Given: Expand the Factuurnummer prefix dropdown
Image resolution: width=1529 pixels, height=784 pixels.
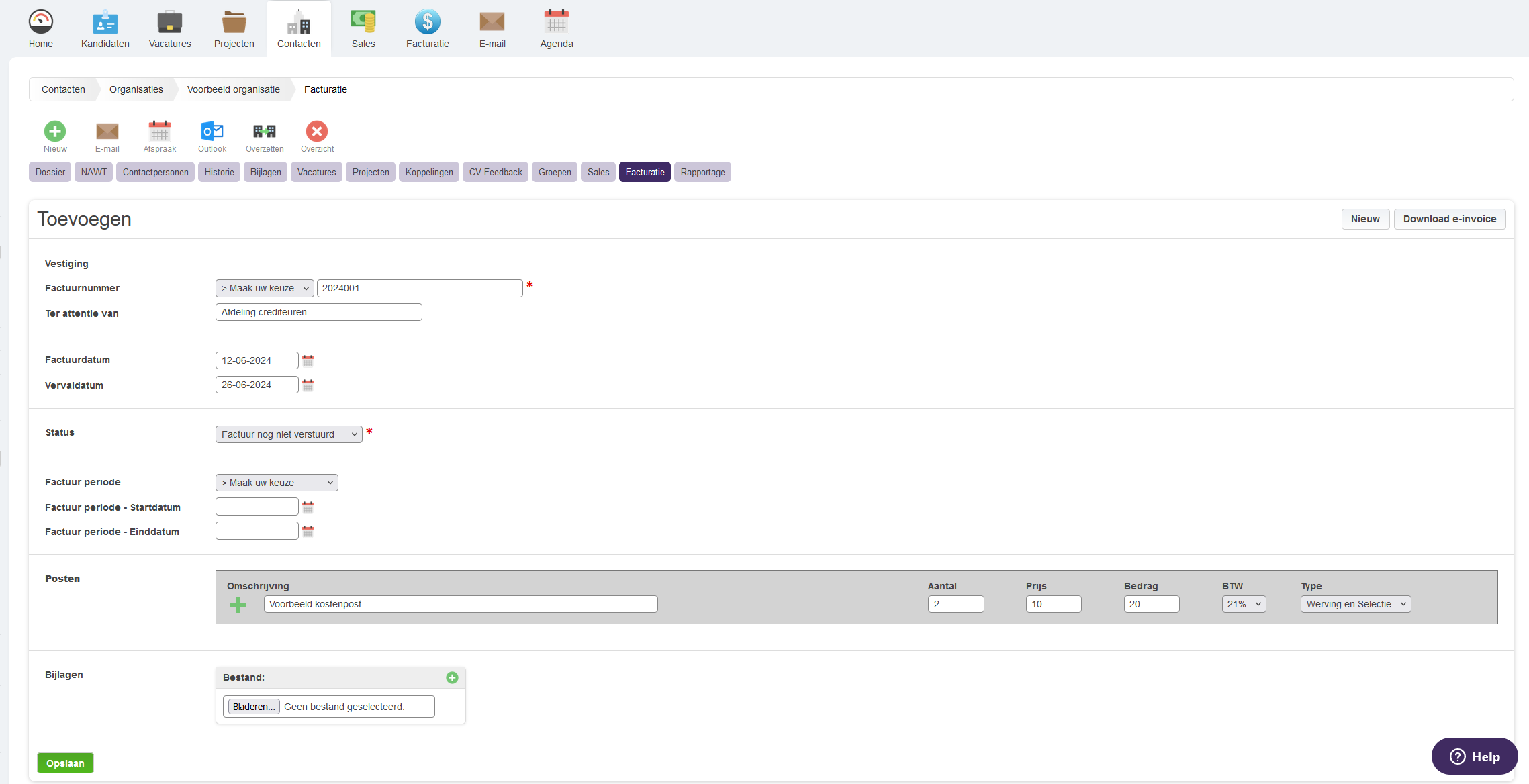Looking at the screenshot, I should (265, 288).
